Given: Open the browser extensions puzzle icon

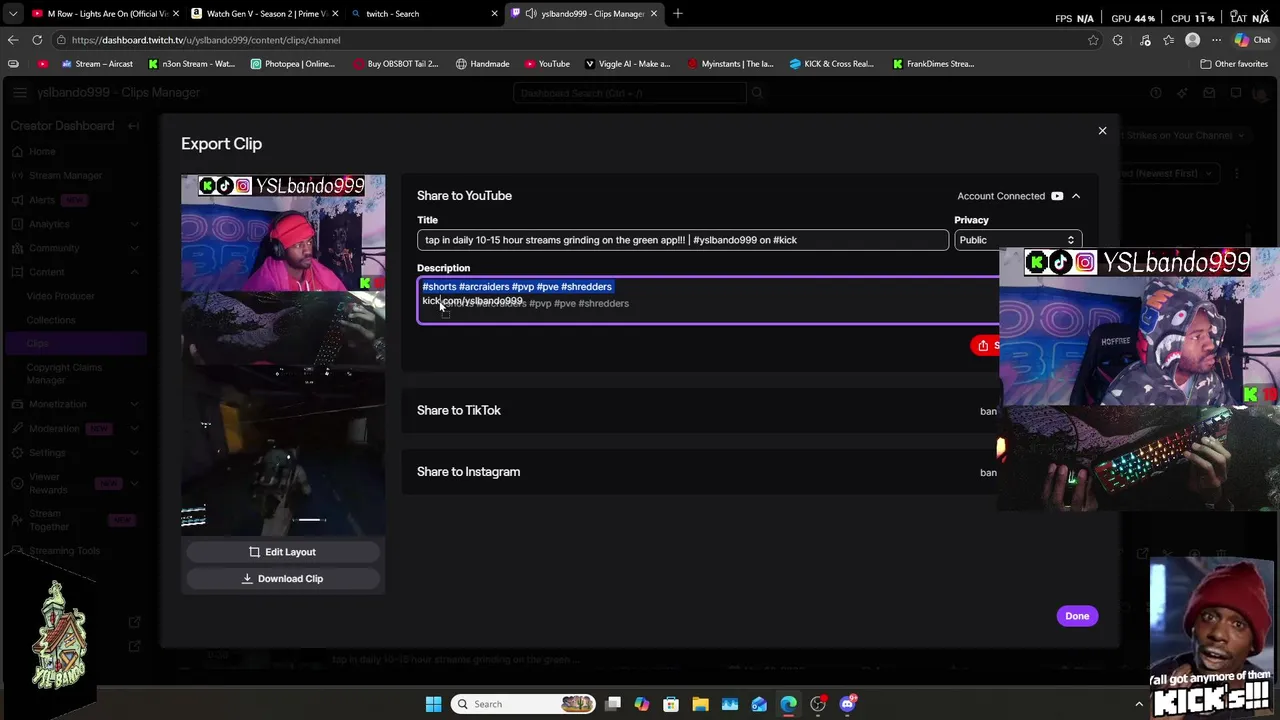Looking at the screenshot, I should pyautogui.click(x=1118, y=40).
